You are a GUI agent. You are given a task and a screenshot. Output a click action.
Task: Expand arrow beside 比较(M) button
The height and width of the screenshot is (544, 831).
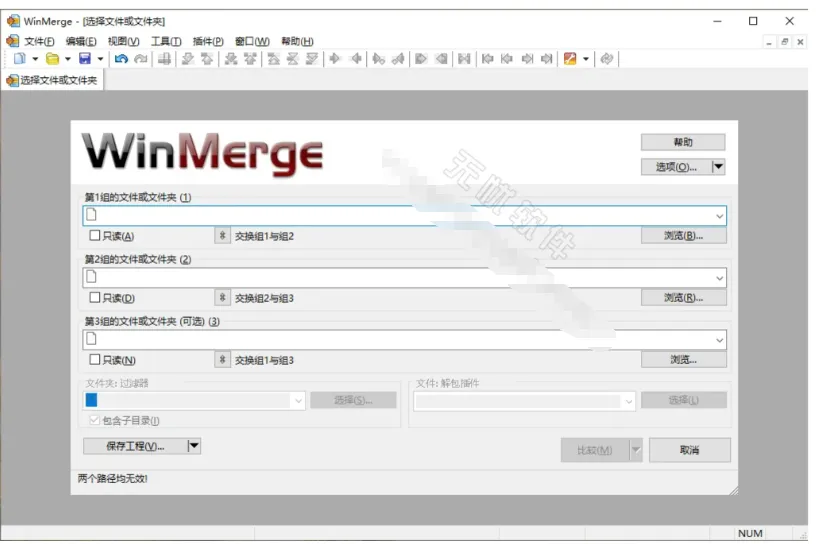pos(635,450)
